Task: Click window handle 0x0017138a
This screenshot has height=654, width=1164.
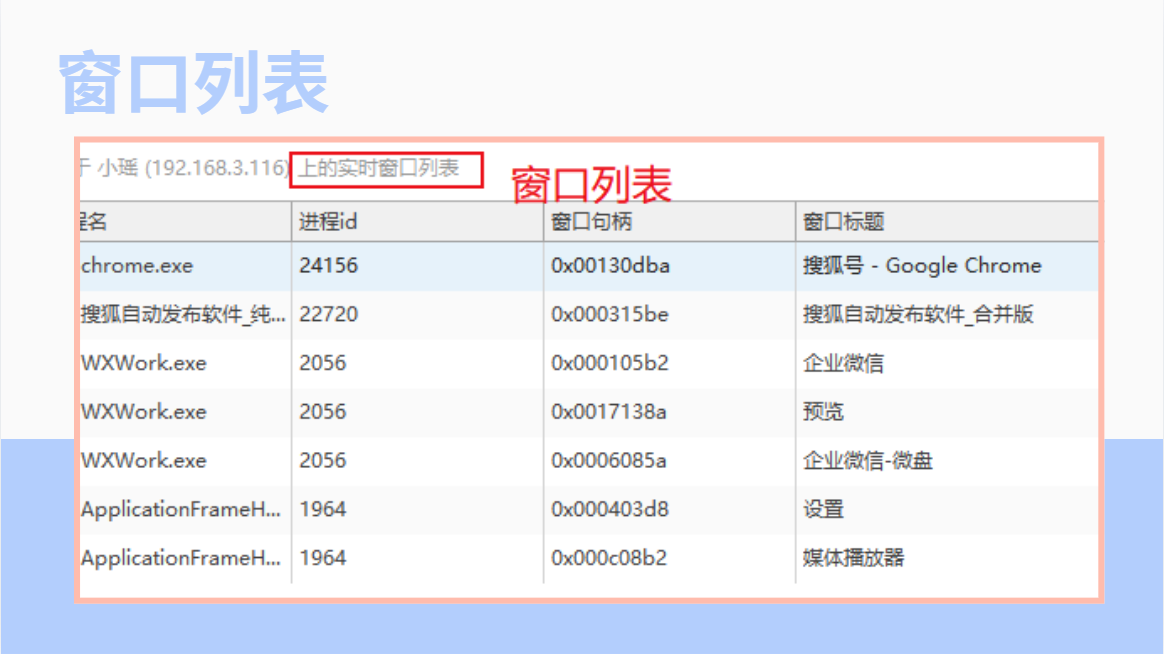Action: click(609, 412)
